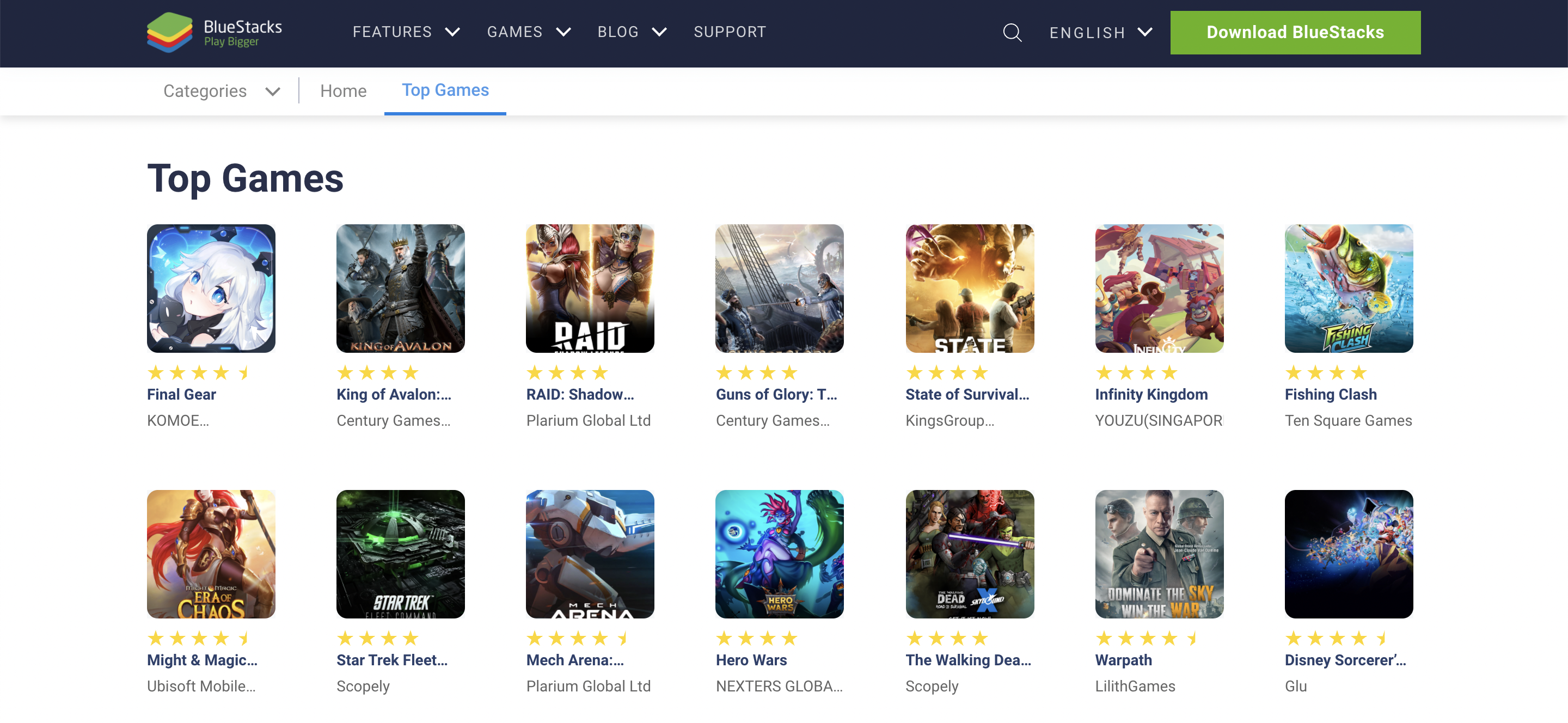Select the Fishing Clash game icon
The image size is (1568, 723).
[1348, 289]
